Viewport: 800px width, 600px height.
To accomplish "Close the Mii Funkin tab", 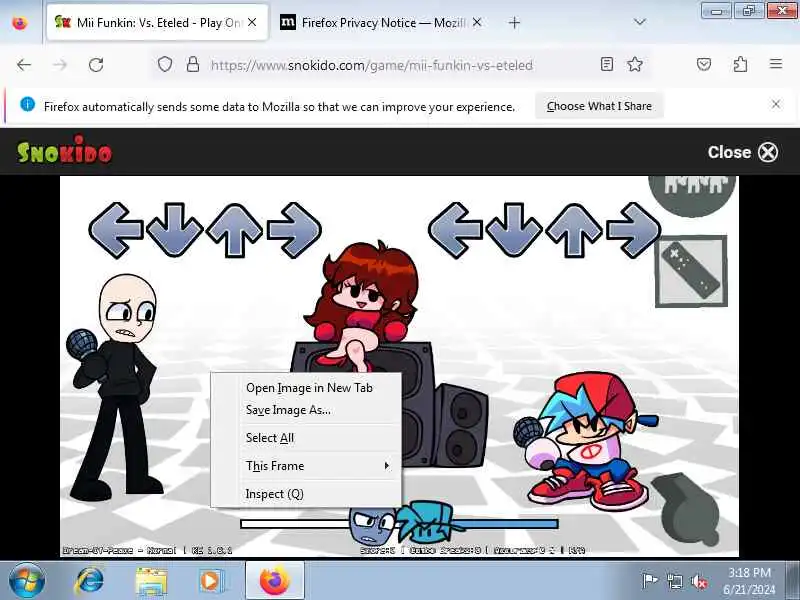I will click(252, 22).
